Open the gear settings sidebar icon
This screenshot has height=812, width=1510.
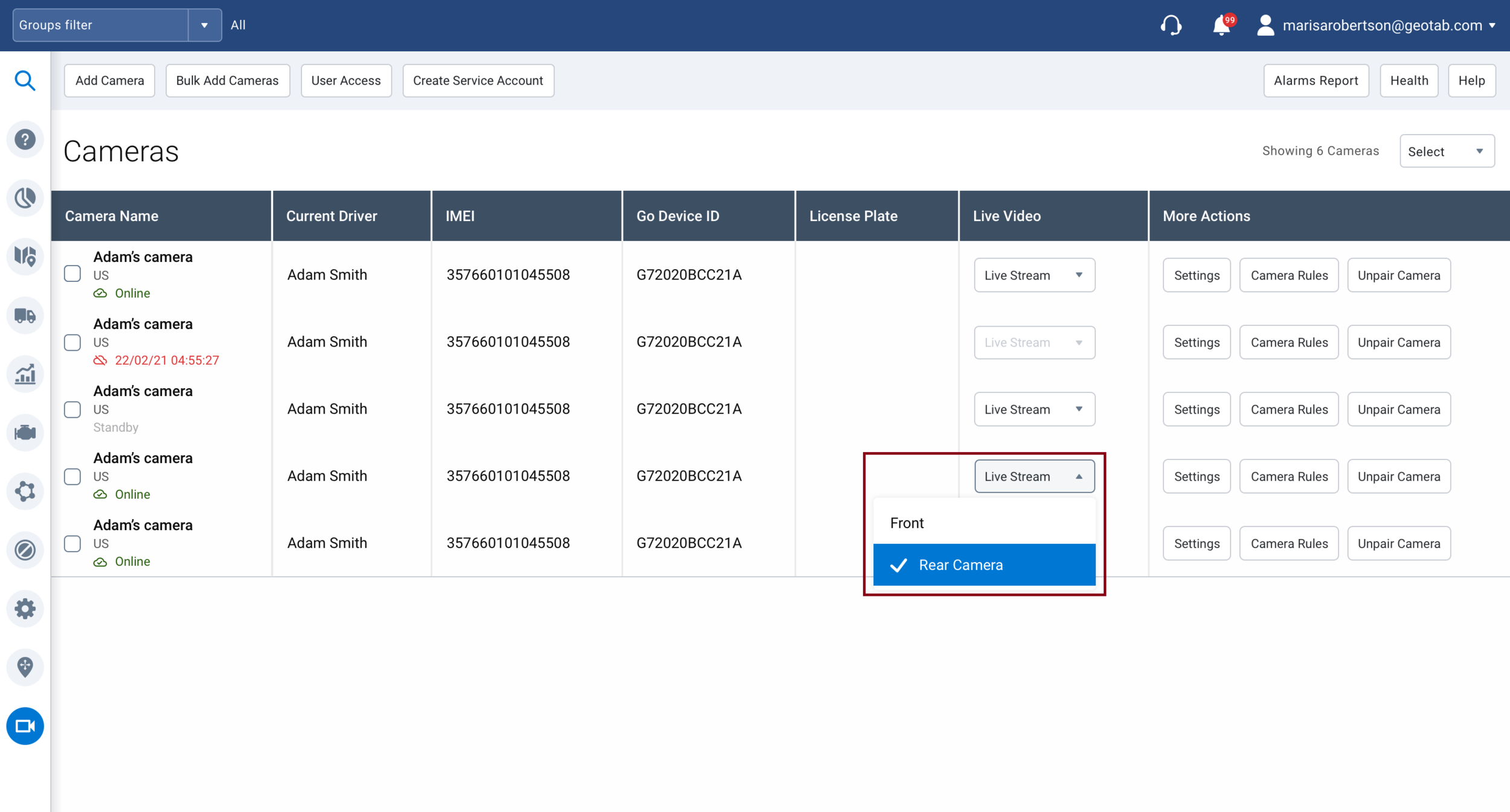tap(25, 609)
